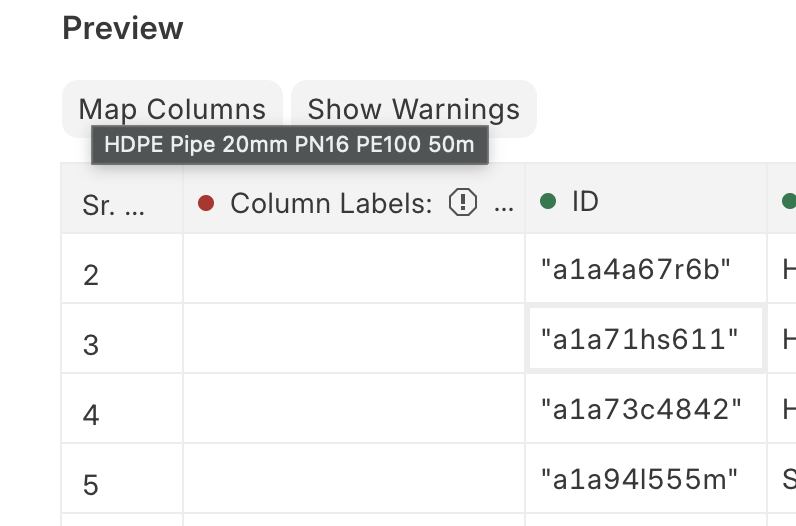Click the warning icon in Column Labels header
Viewport: 796px width, 526px height.
pyautogui.click(x=462, y=203)
